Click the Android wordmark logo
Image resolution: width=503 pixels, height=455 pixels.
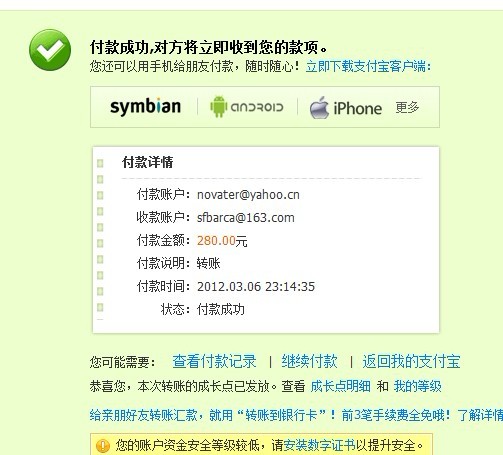(x=257, y=107)
